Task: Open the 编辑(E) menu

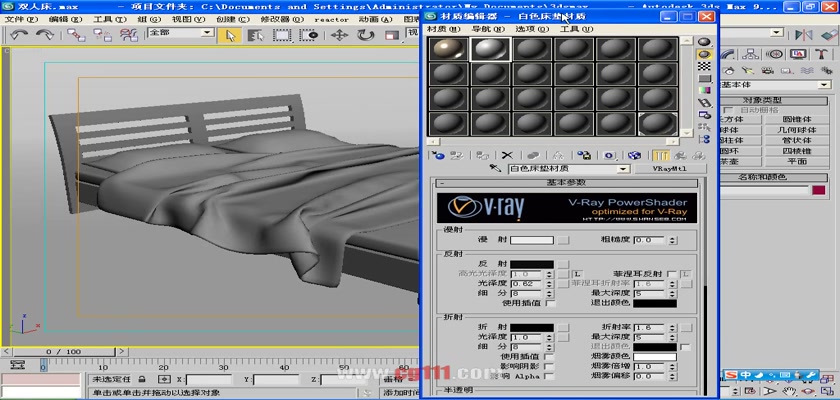Action: coord(65,19)
